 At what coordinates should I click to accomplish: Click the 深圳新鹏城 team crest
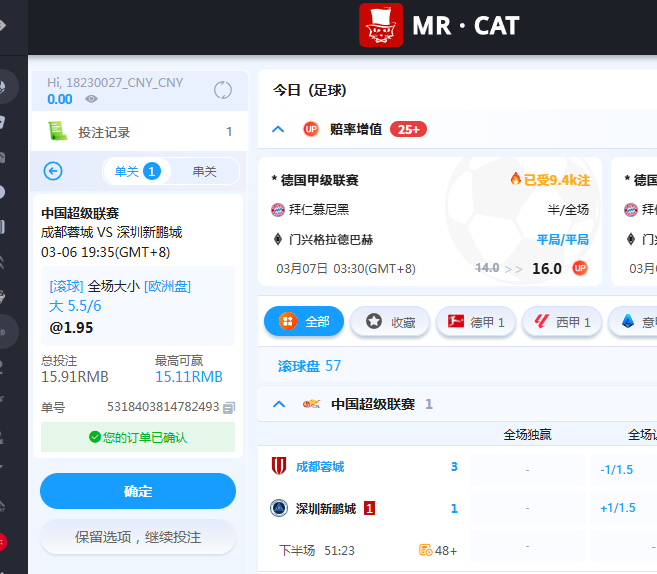point(279,508)
